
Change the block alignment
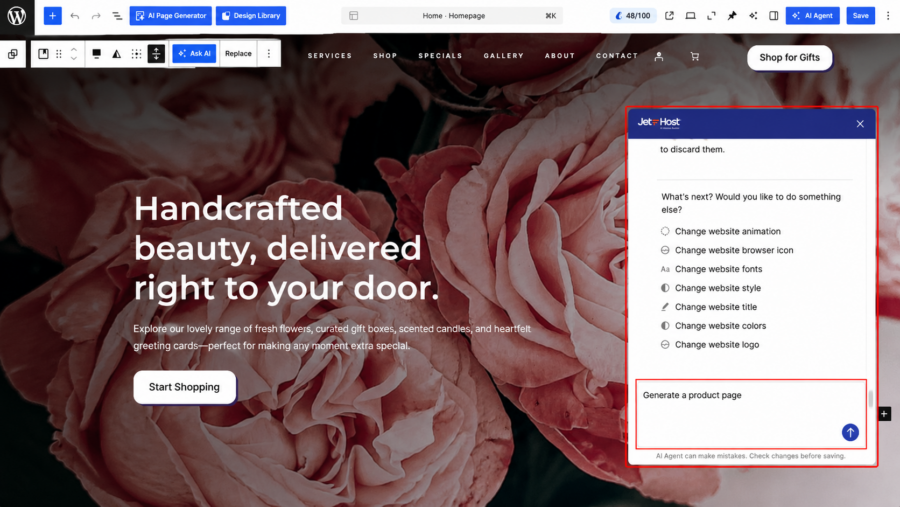coord(96,54)
